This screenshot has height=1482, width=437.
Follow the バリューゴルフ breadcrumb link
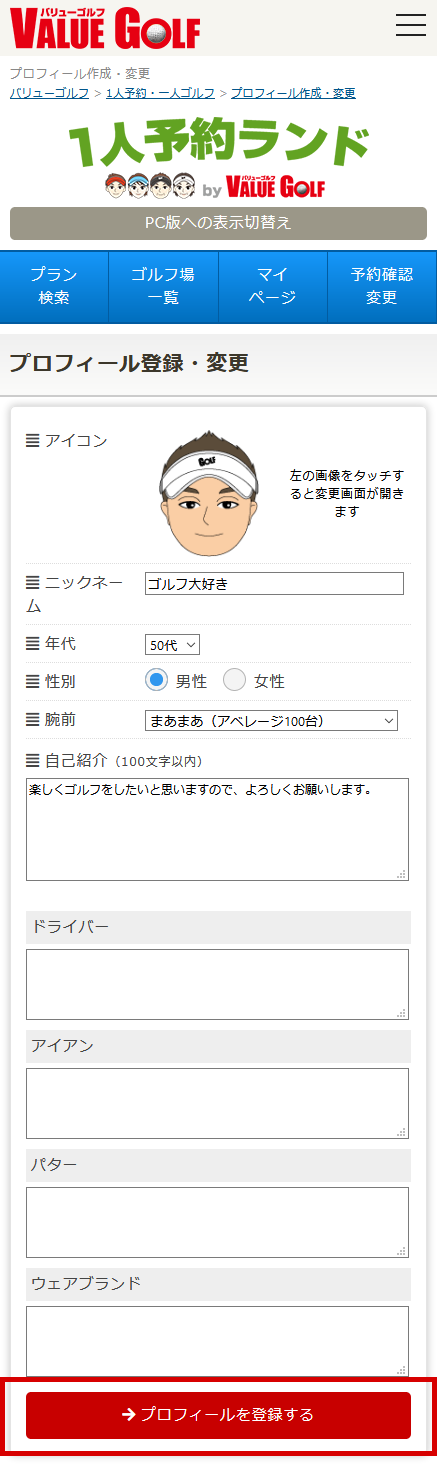49,93
